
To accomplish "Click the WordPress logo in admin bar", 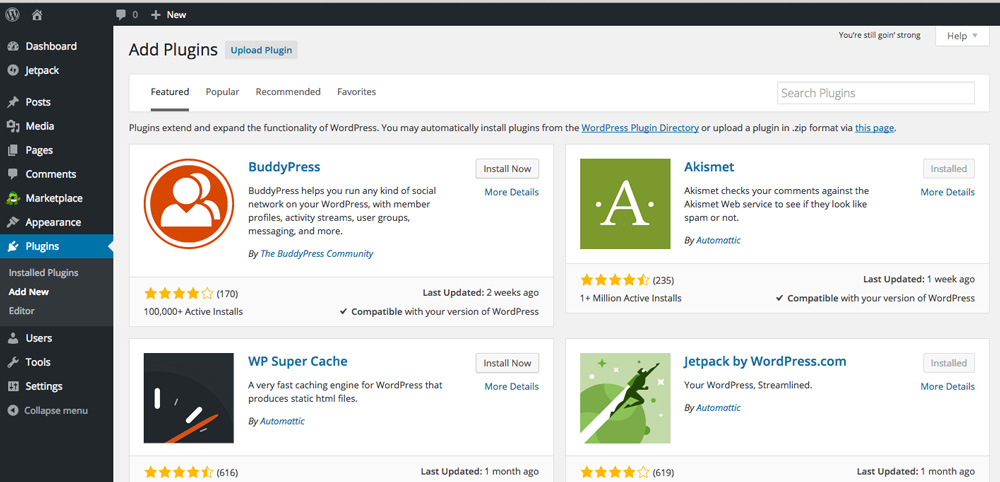I will pos(13,14).
